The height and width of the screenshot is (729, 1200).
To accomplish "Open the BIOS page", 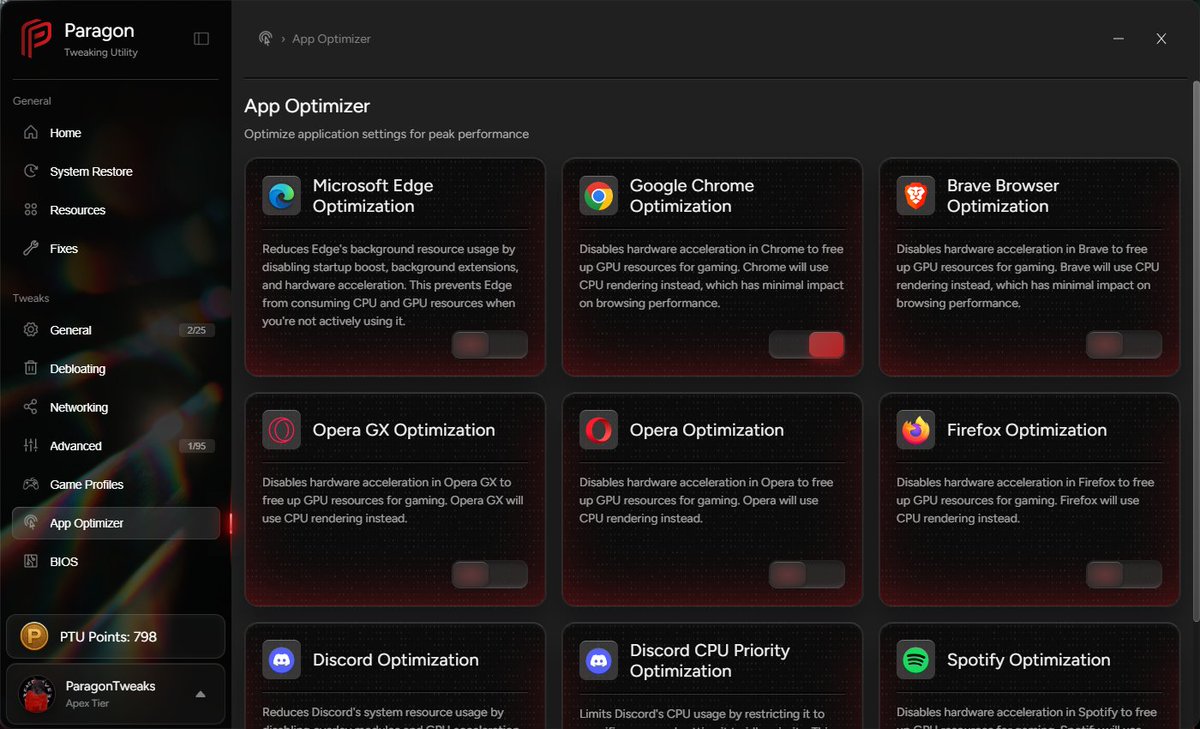I will (116, 561).
